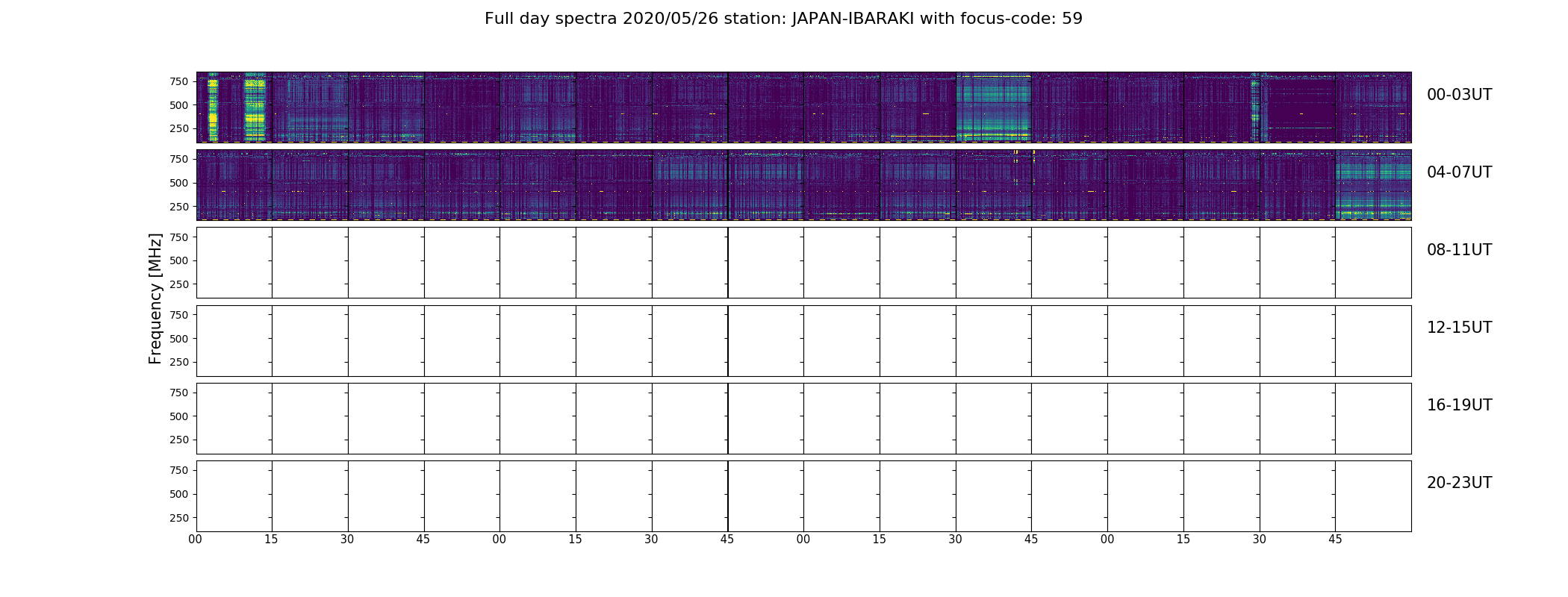Select the '04-07UT' row label

(1459, 172)
